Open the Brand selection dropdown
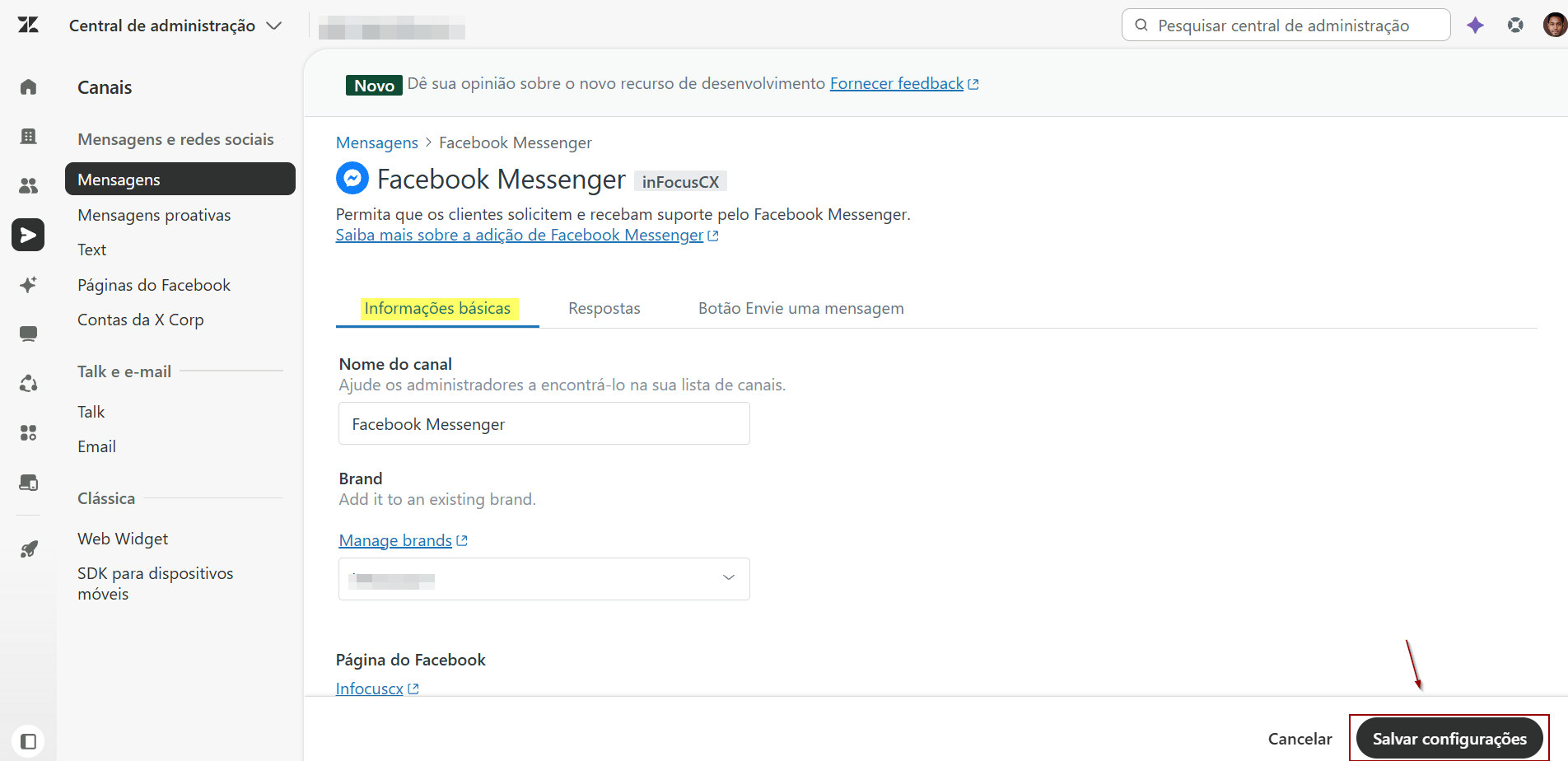 (x=544, y=579)
